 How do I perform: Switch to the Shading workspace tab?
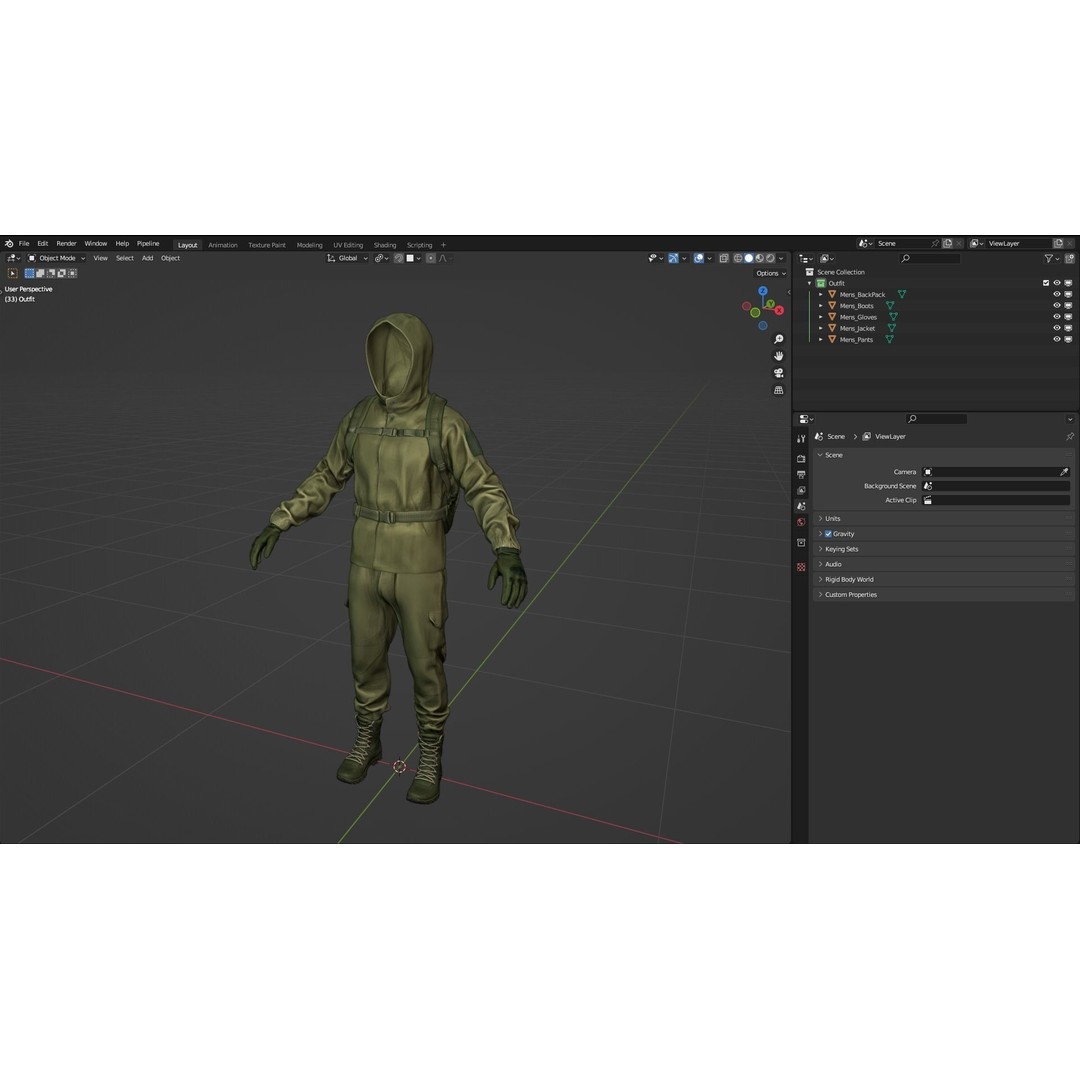pos(385,245)
